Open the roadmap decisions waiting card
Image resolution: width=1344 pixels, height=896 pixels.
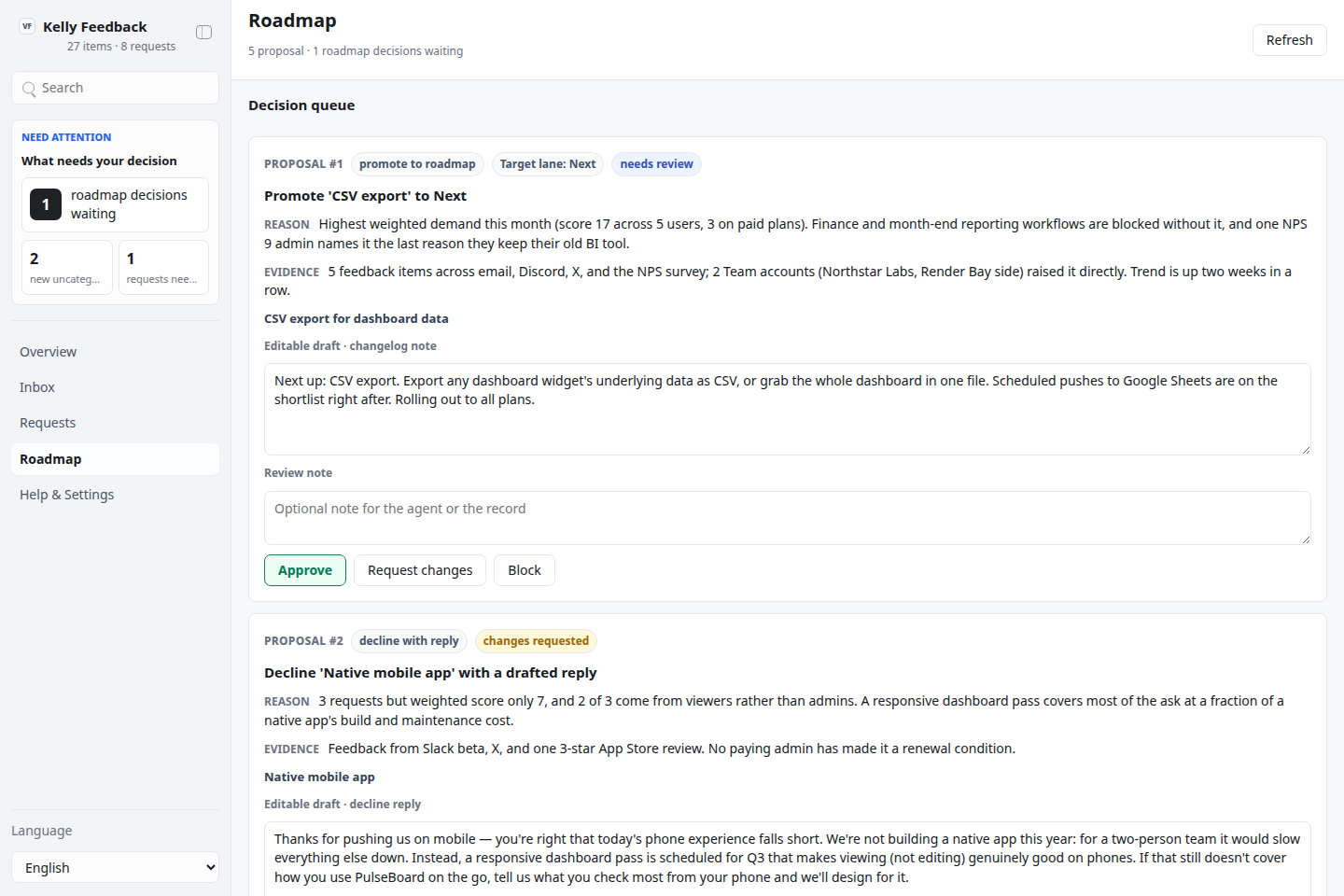pos(115,204)
